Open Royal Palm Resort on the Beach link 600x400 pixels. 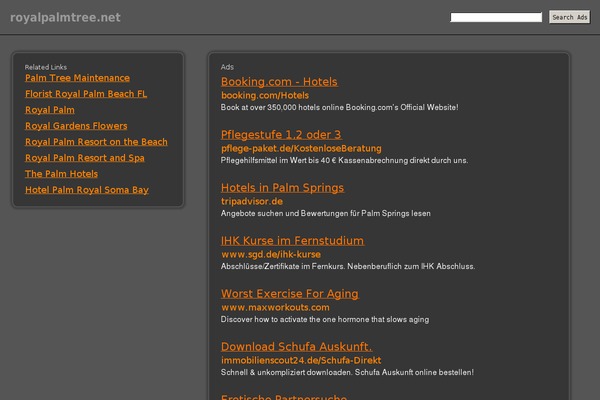tap(96, 142)
